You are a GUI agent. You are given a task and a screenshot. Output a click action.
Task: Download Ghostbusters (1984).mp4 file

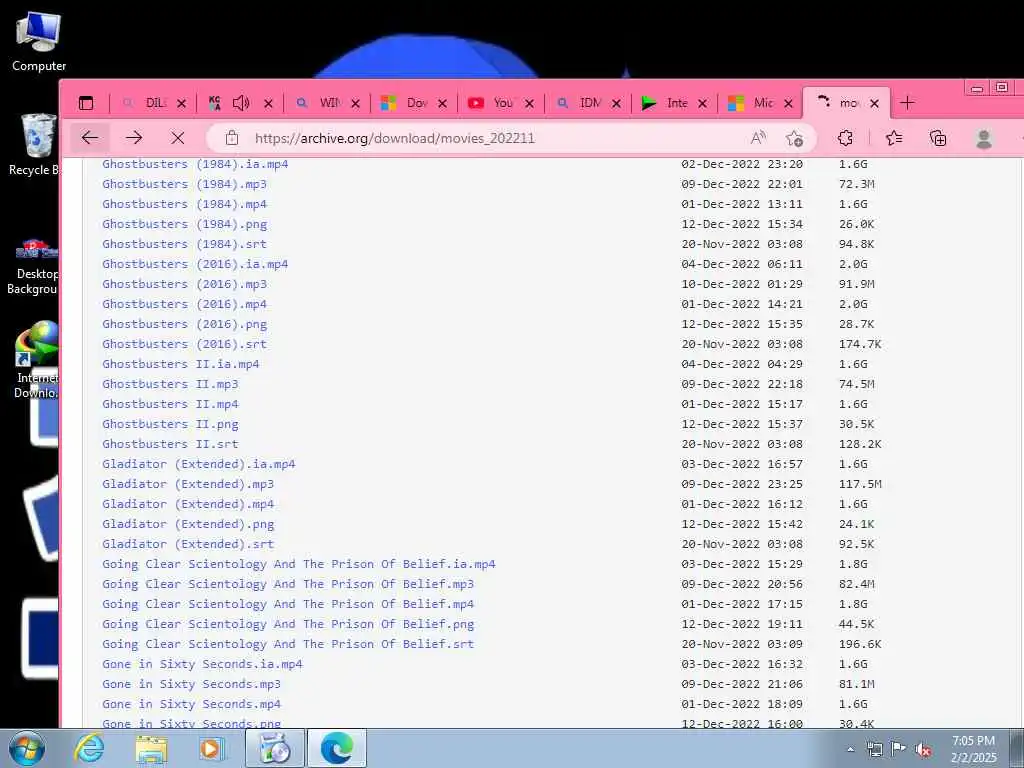tap(184, 204)
